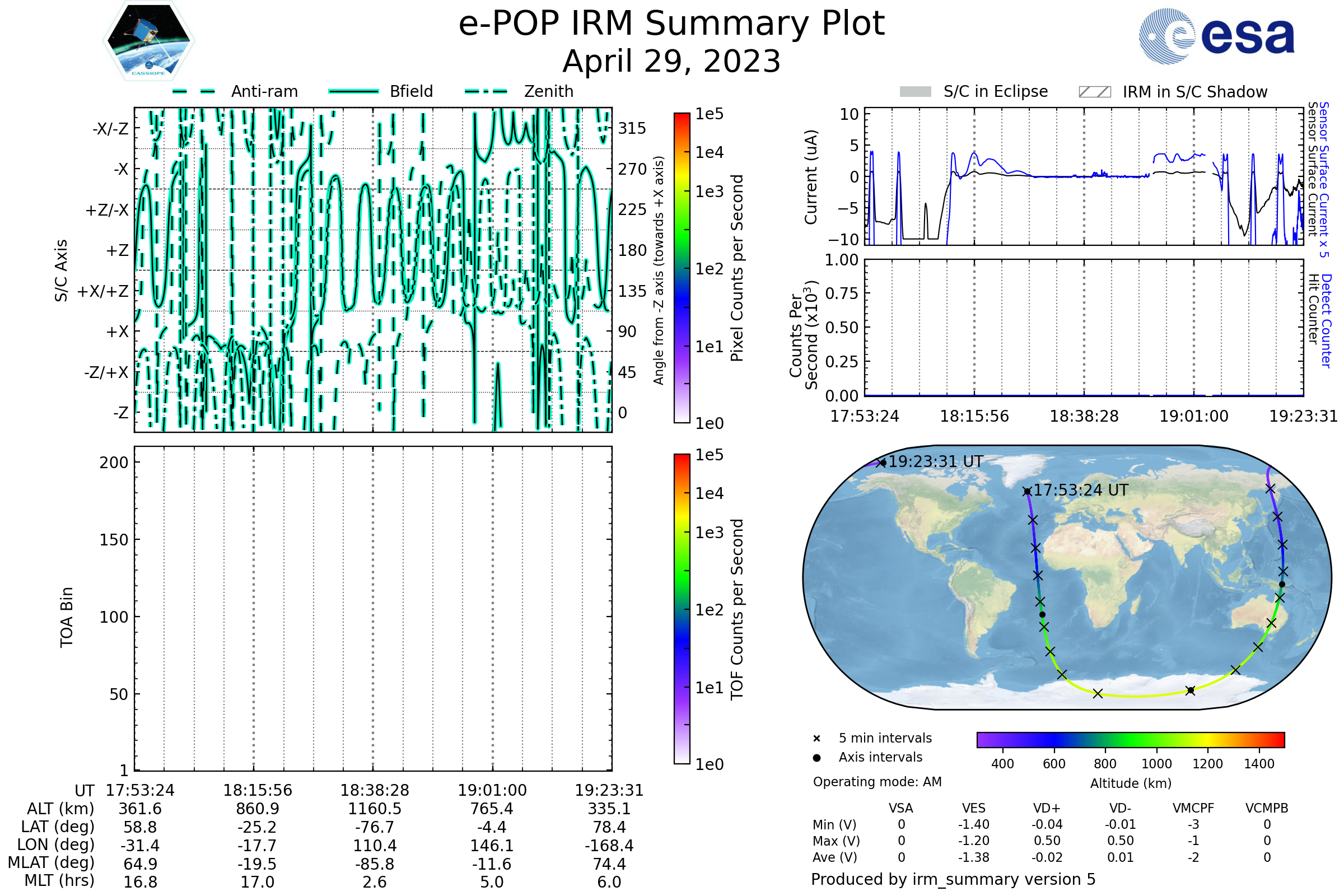Click the Altitude (km) horizontal colorbar
The height and width of the screenshot is (896, 1344).
pos(1130,739)
